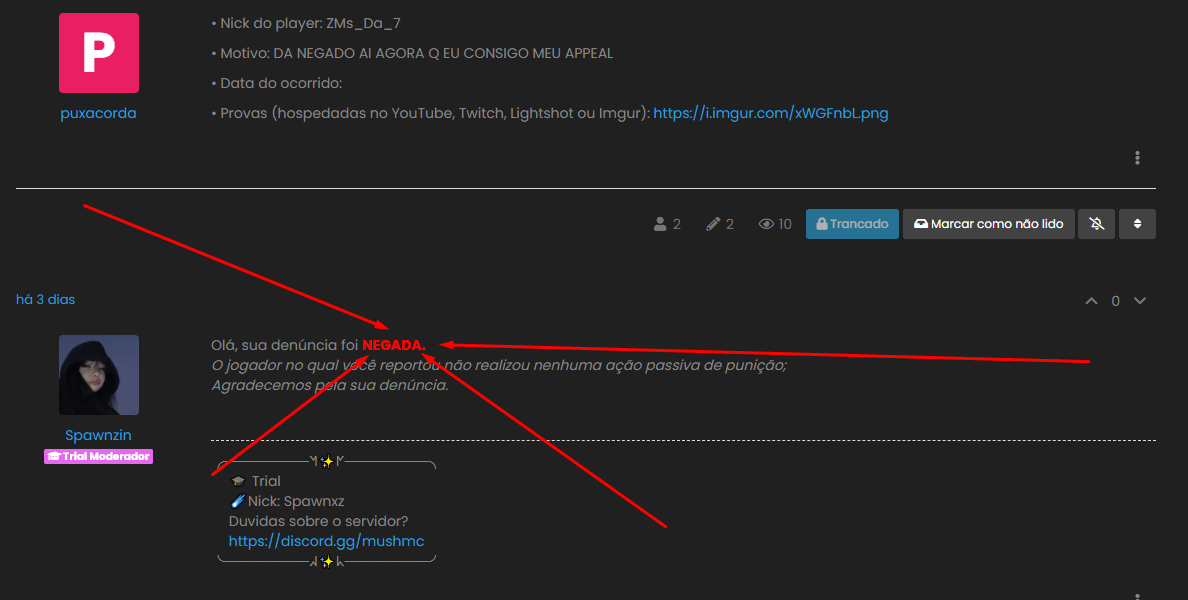Click the graduation cap Trial signature line
The width and height of the screenshot is (1188, 600).
(255, 481)
